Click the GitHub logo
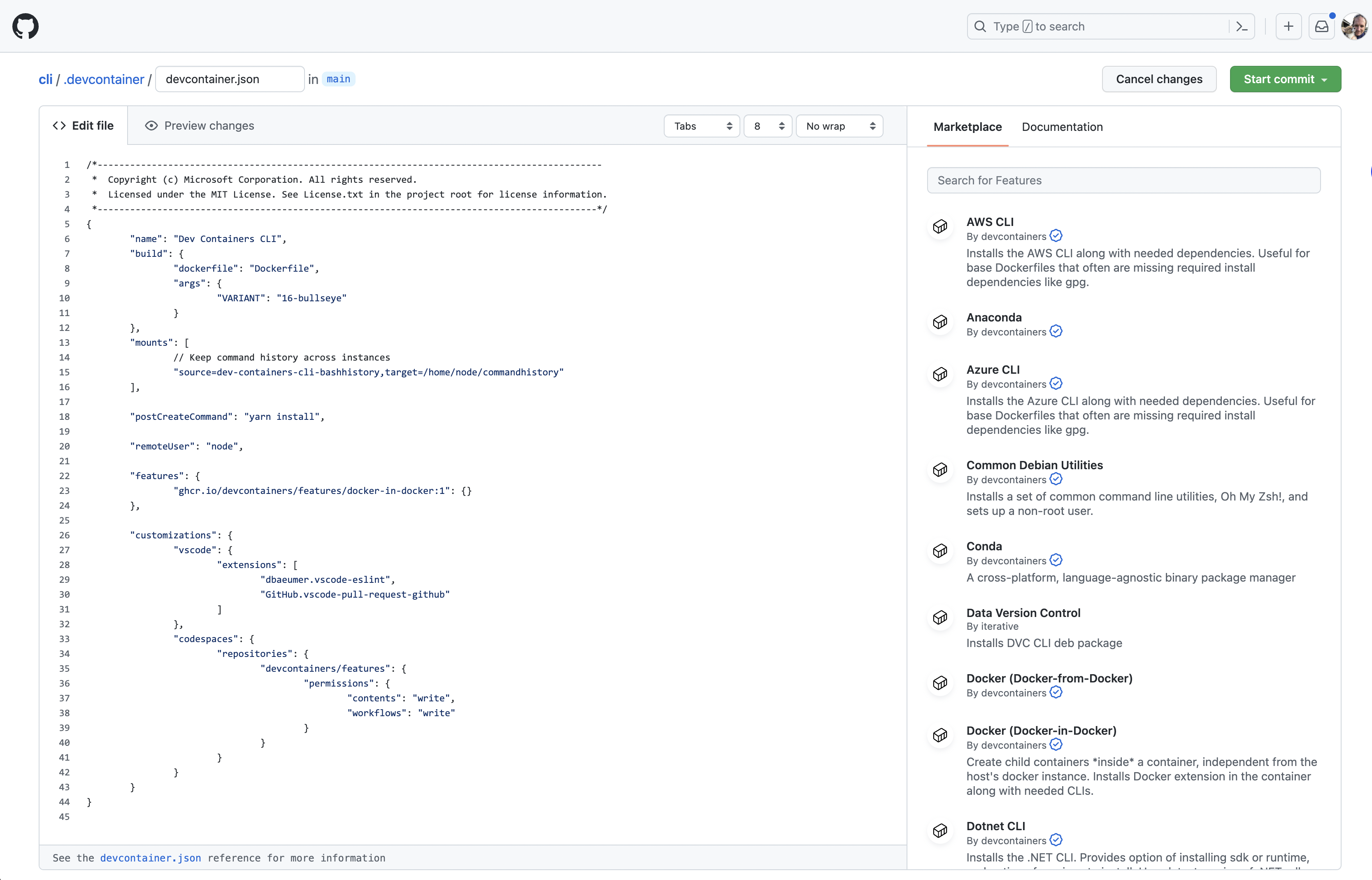 tap(26, 26)
